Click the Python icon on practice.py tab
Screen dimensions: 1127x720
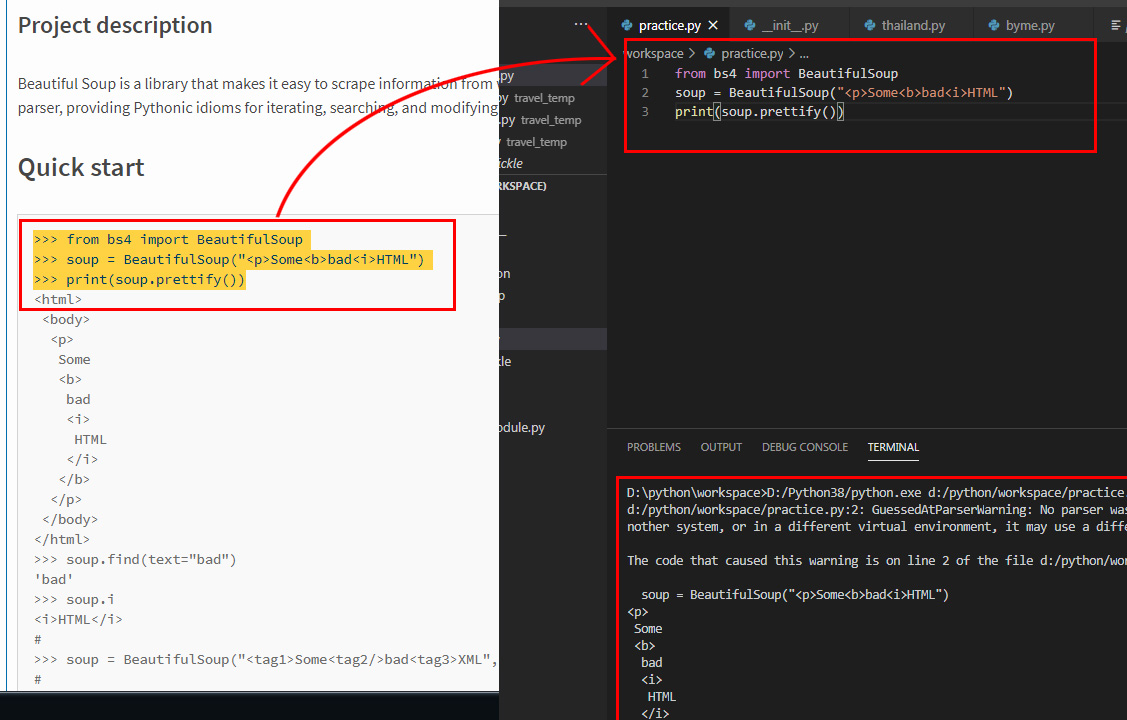(x=627, y=25)
